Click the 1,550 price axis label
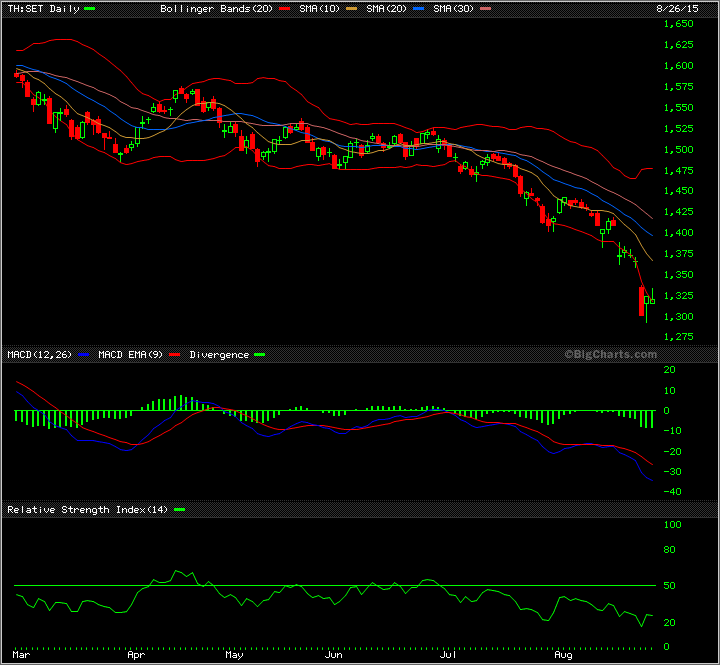720x665 pixels. coord(679,107)
